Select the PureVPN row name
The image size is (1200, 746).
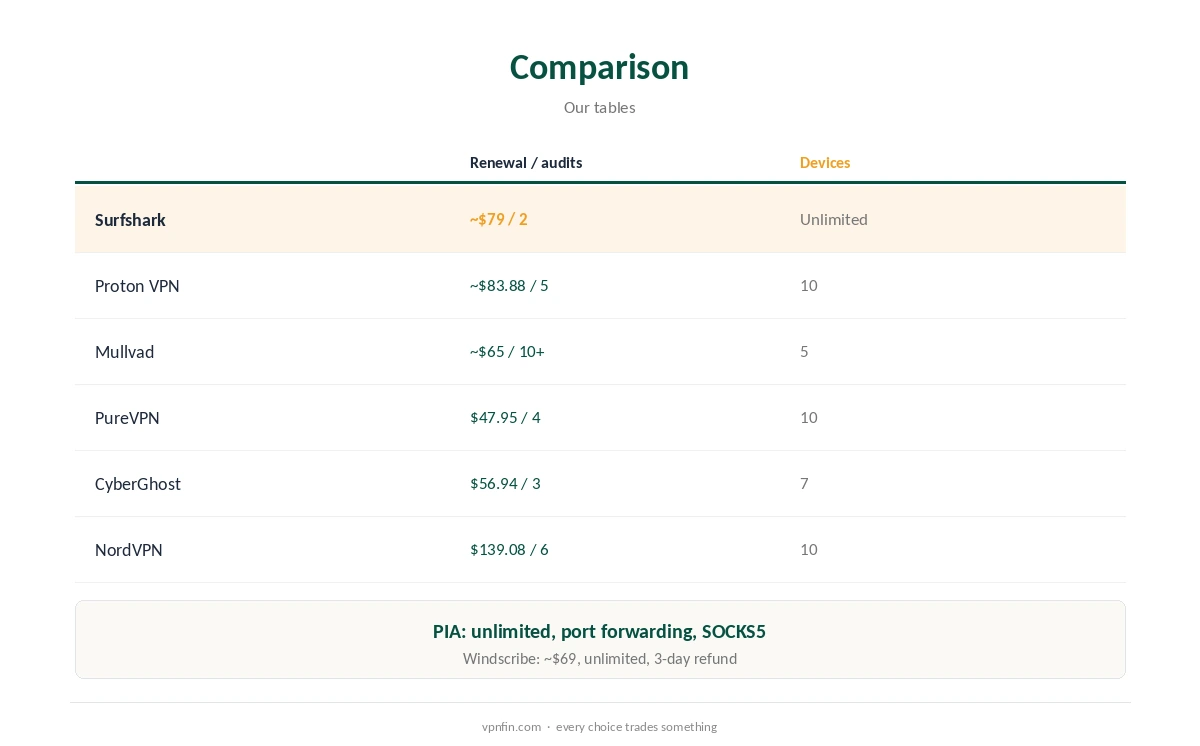pos(127,418)
